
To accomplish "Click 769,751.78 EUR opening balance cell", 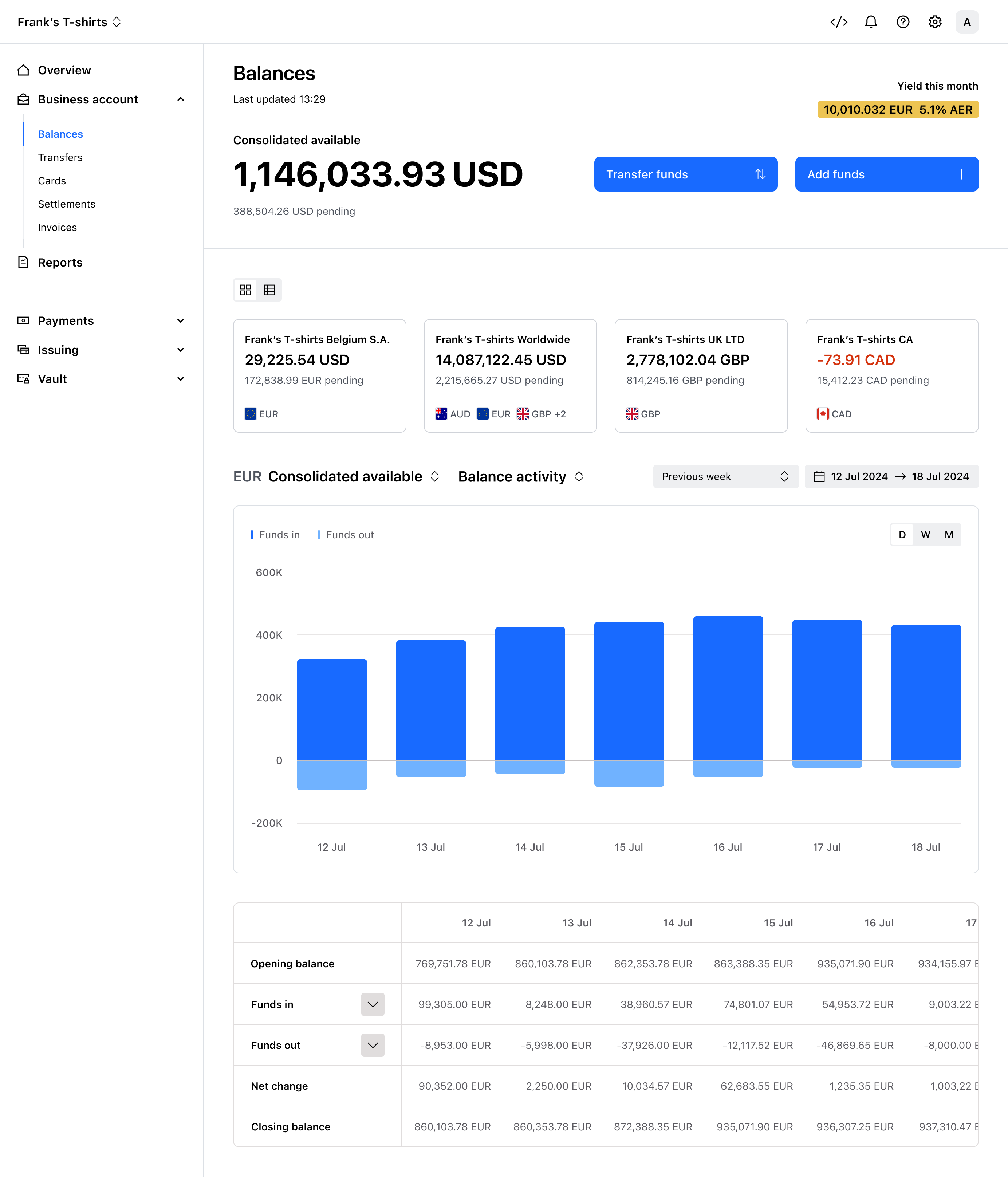I will point(453,963).
